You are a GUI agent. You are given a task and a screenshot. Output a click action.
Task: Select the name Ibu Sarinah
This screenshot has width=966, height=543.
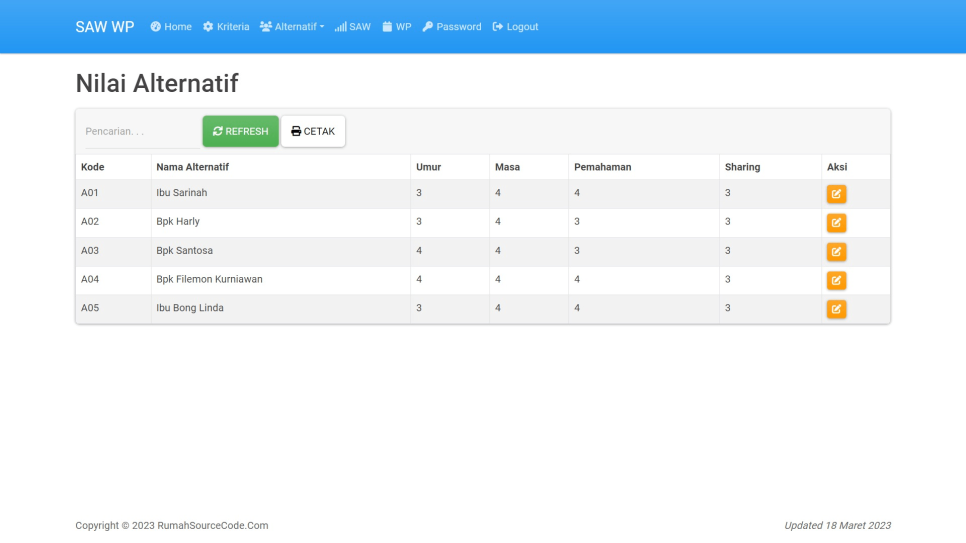[181, 193]
